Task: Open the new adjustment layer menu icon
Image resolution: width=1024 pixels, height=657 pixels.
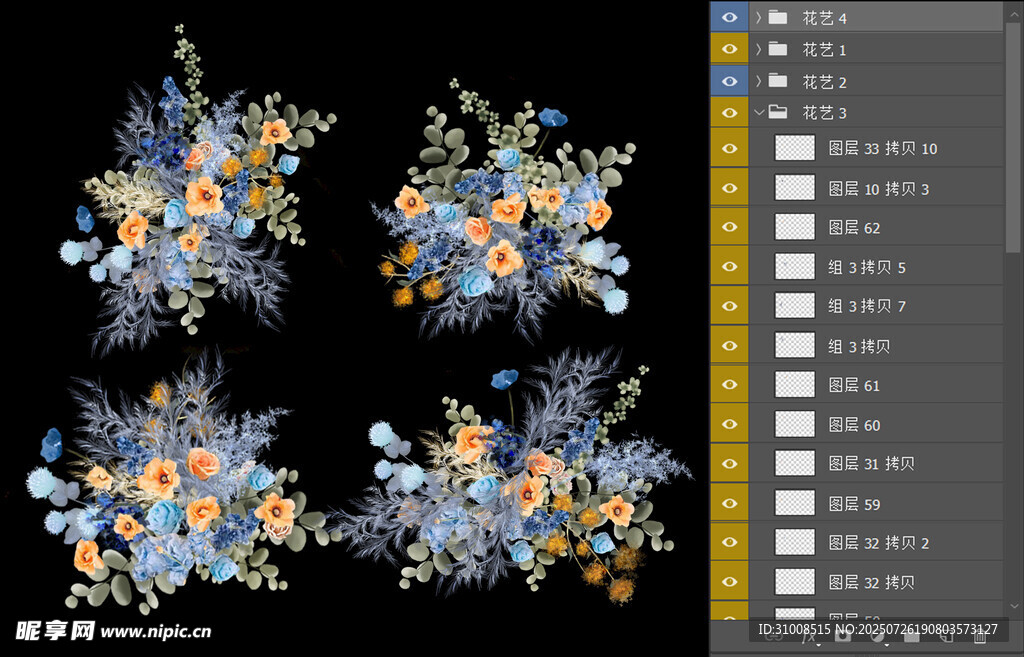Action: coord(878,635)
